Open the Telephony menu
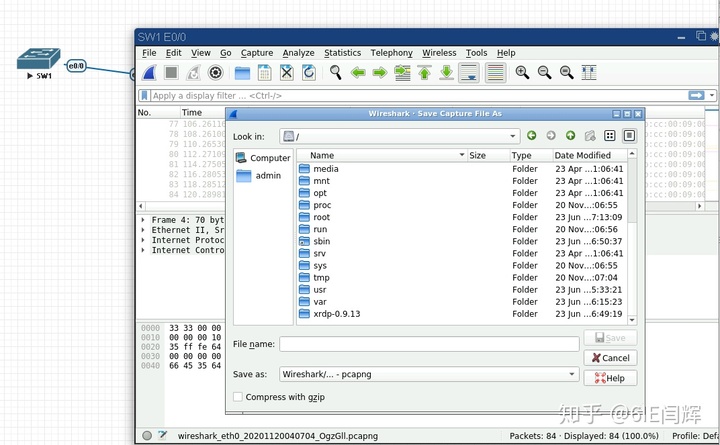Screen dimensions: 720x445 (392, 53)
